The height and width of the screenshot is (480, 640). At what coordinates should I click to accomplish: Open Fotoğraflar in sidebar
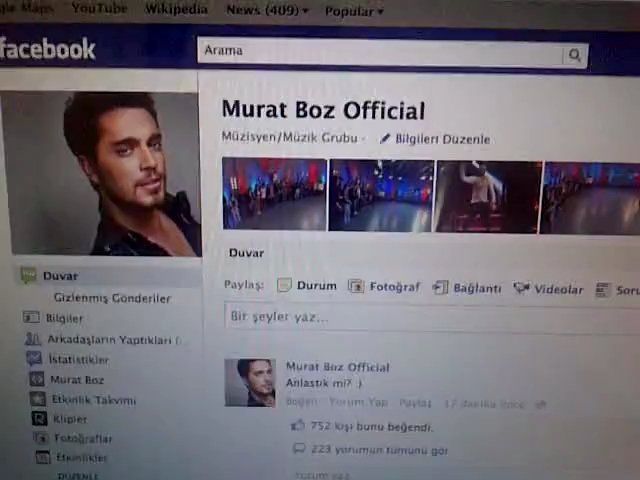click(x=83, y=439)
